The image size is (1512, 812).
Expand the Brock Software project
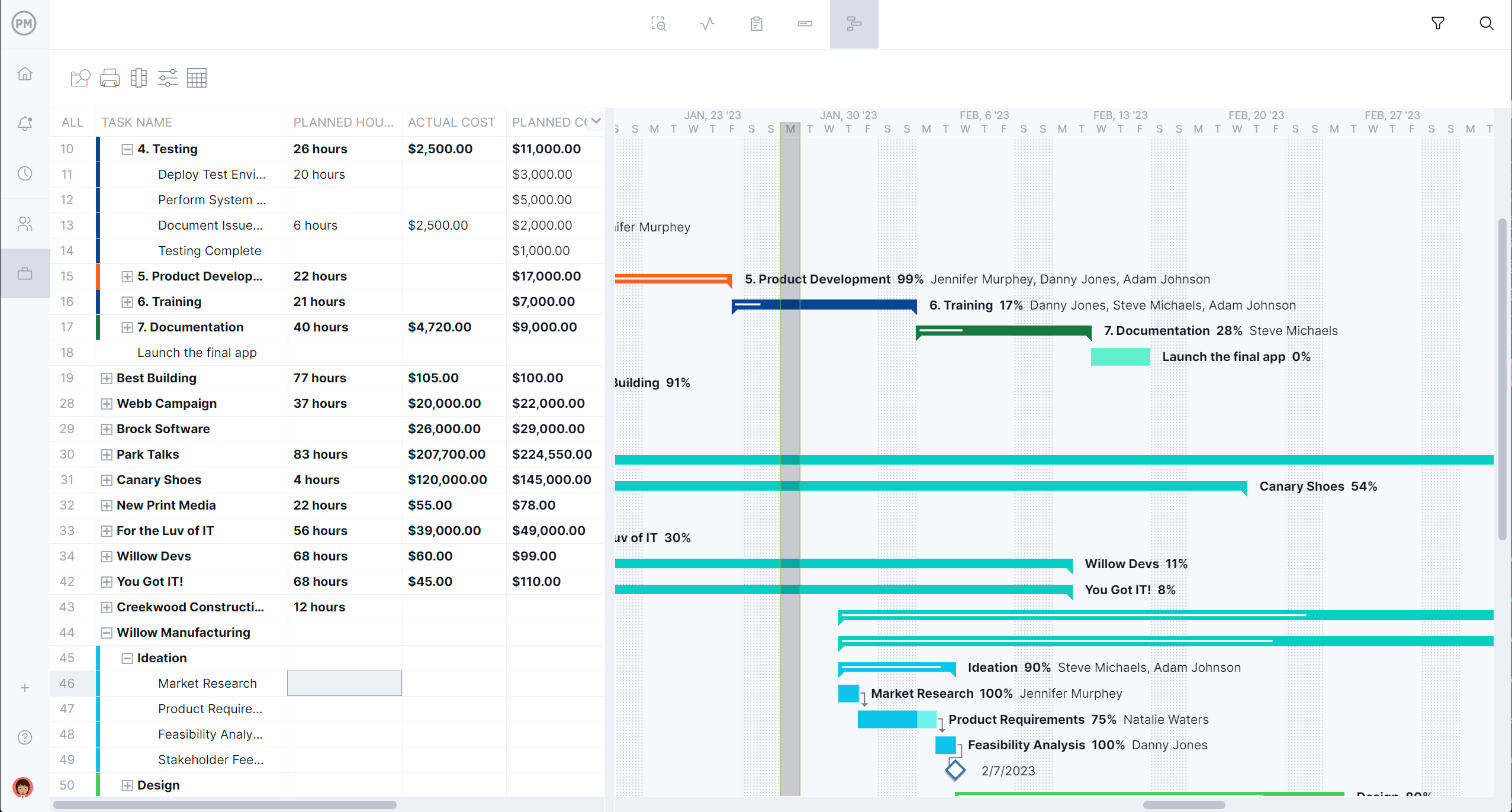pos(107,429)
